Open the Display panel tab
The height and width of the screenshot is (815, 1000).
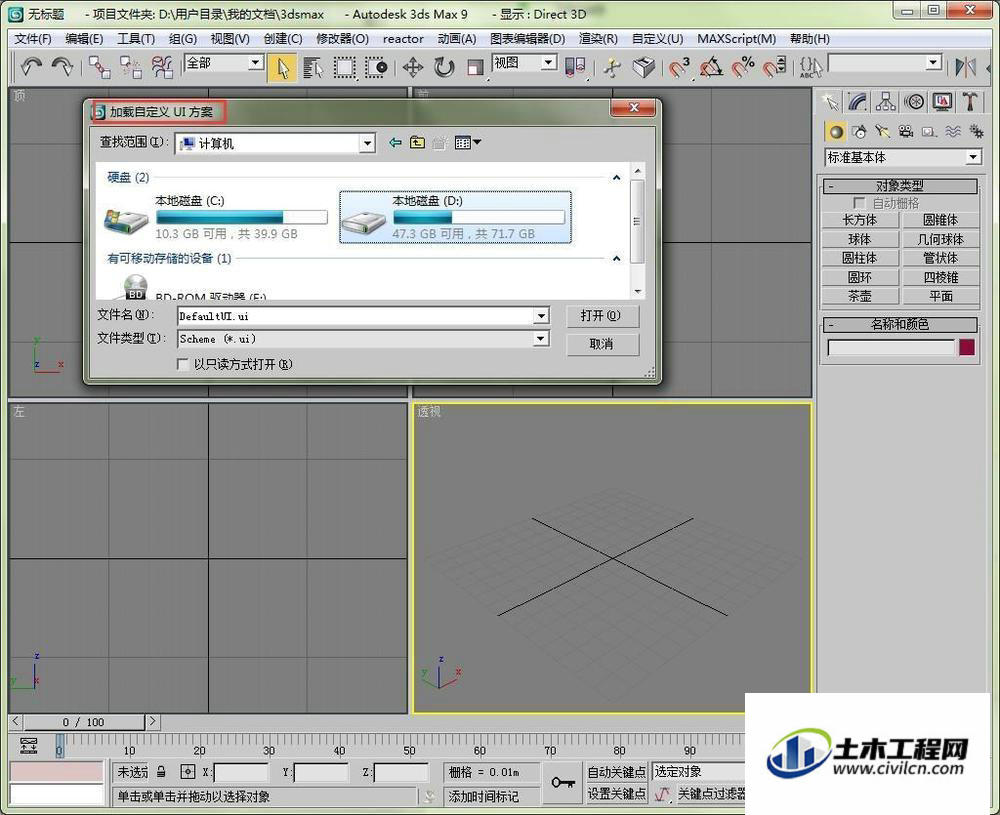coord(943,101)
